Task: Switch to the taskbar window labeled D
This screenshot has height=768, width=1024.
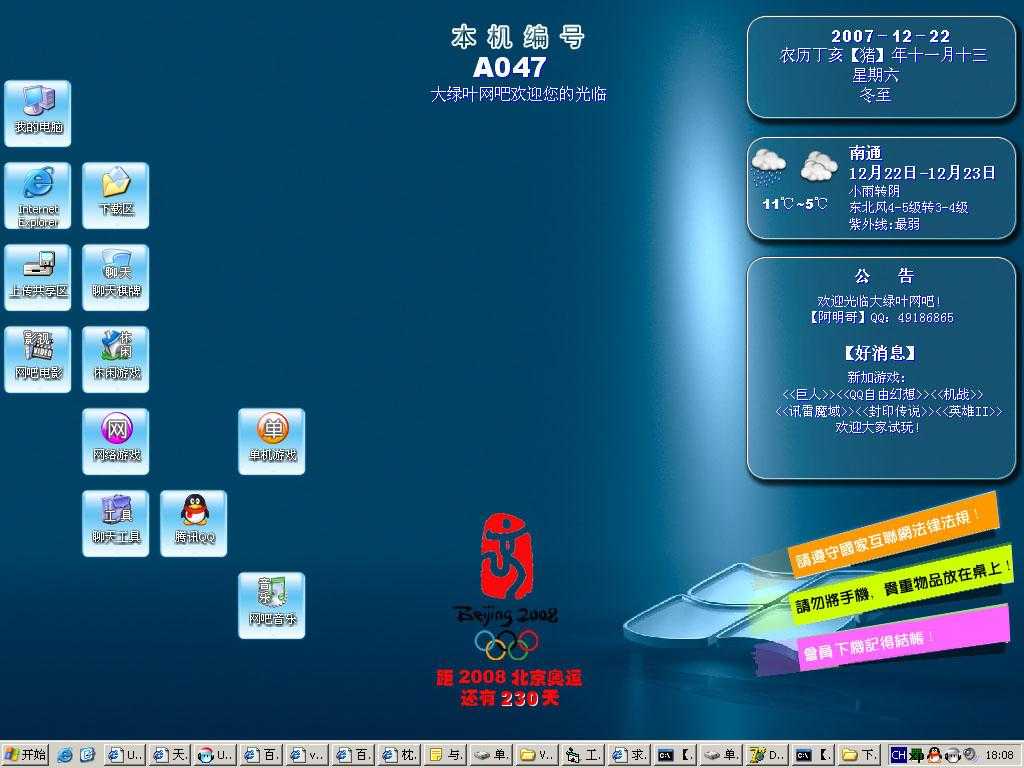Action: click(766, 756)
